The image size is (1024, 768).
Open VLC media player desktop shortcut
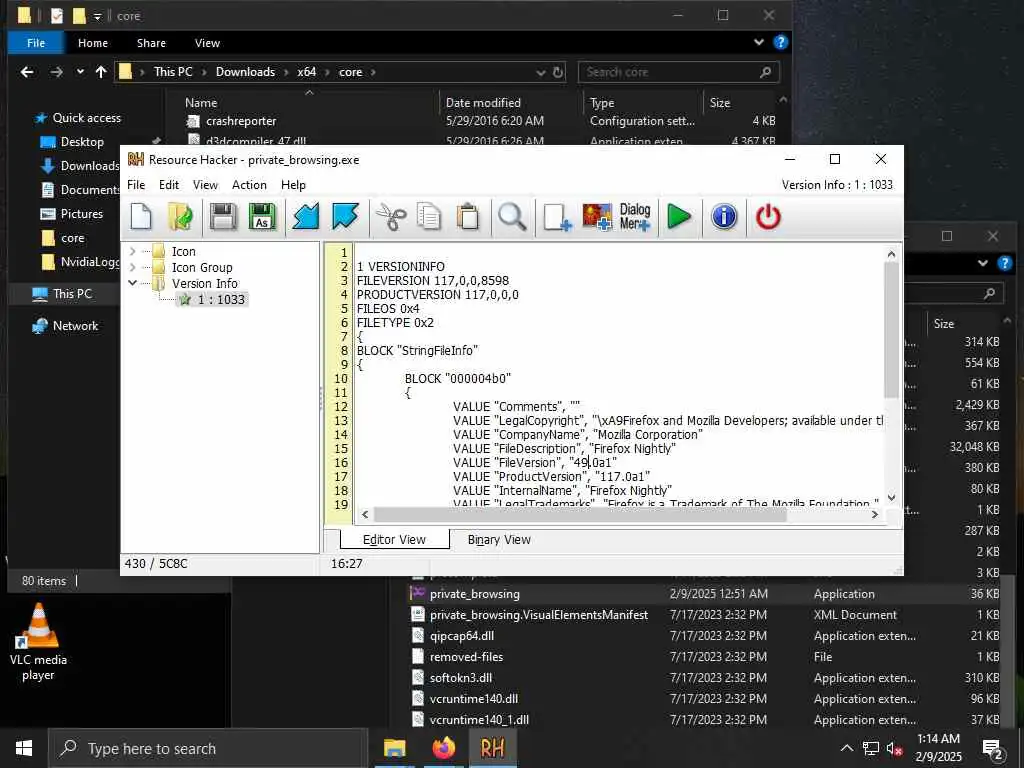39,642
